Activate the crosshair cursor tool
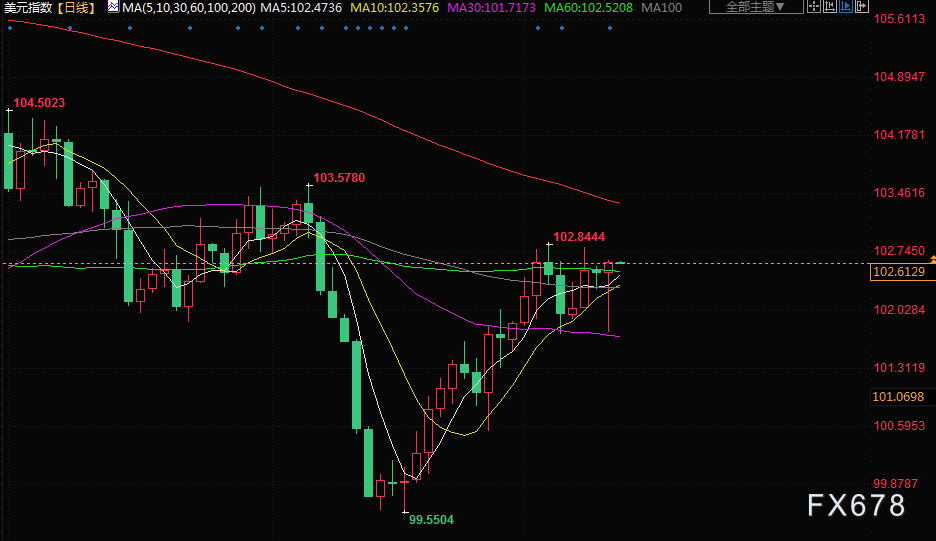This screenshot has width=936, height=541. click(x=814, y=7)
